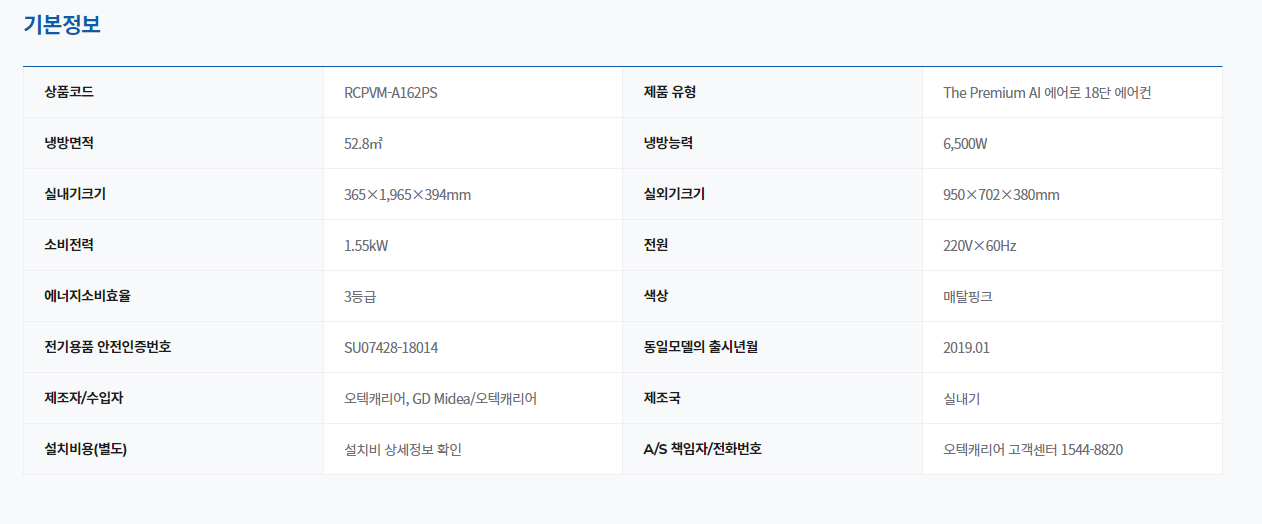Select the manufacturer value 오텍캐리어, GD Midea/오텍캐리어
The image size is (1262, 524).
point(440,399)
